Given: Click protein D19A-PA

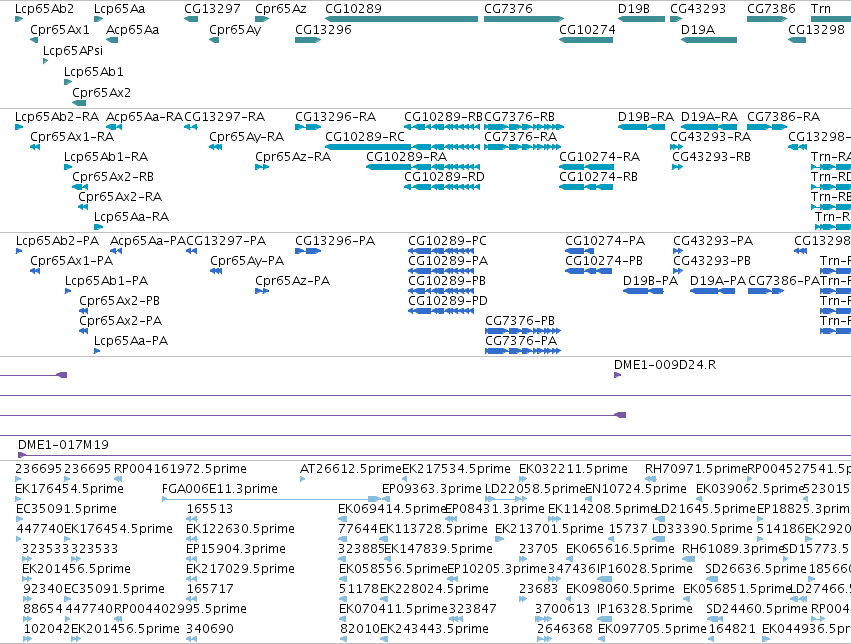Looking at the screenshot, I should (713, 291).
